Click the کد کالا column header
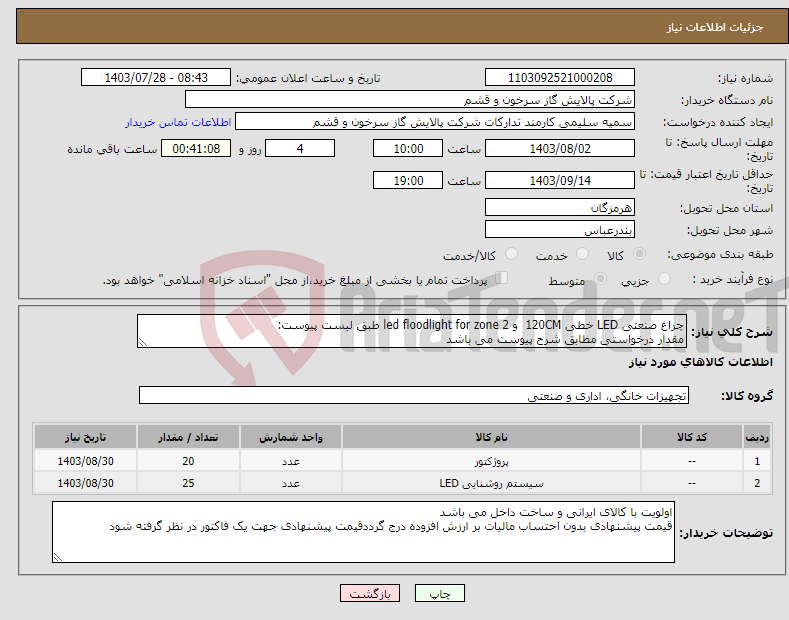 (x=692, y=437)
